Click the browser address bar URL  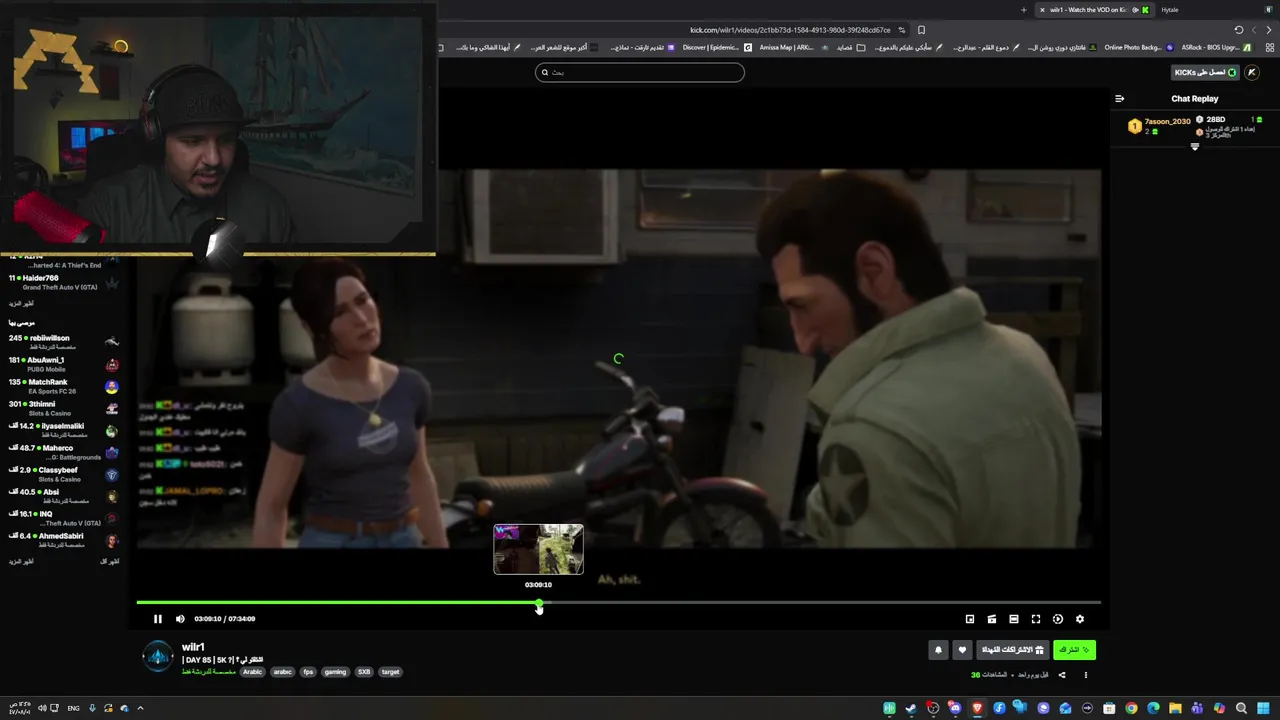790,30
